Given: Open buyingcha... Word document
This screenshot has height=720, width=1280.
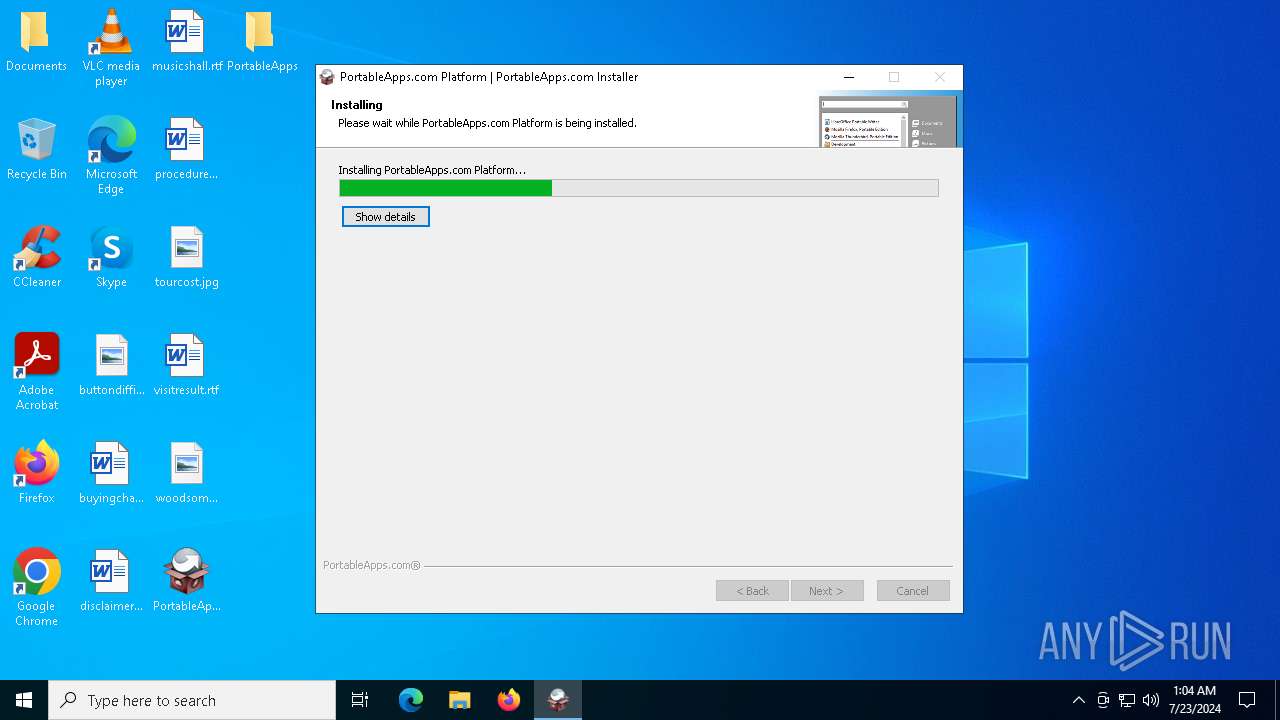Looking at the screenshot, I should pyautogui.click(x=111, y=473).
